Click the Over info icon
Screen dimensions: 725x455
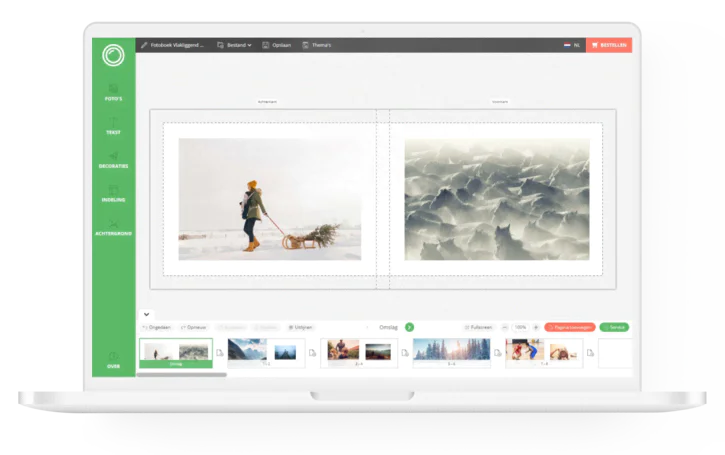coord(113,358)
